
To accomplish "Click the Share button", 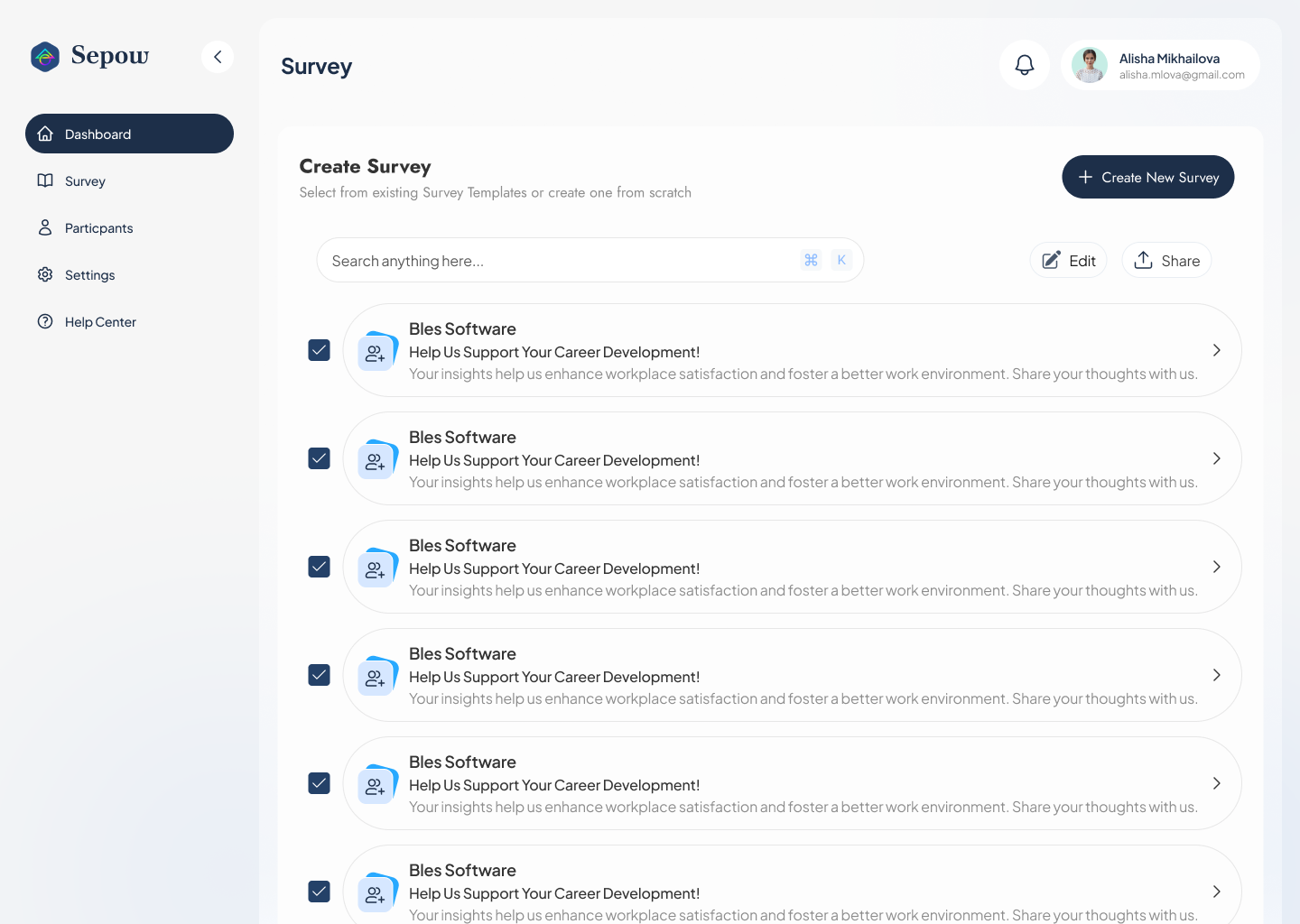I will click(x=1166, y=260).
